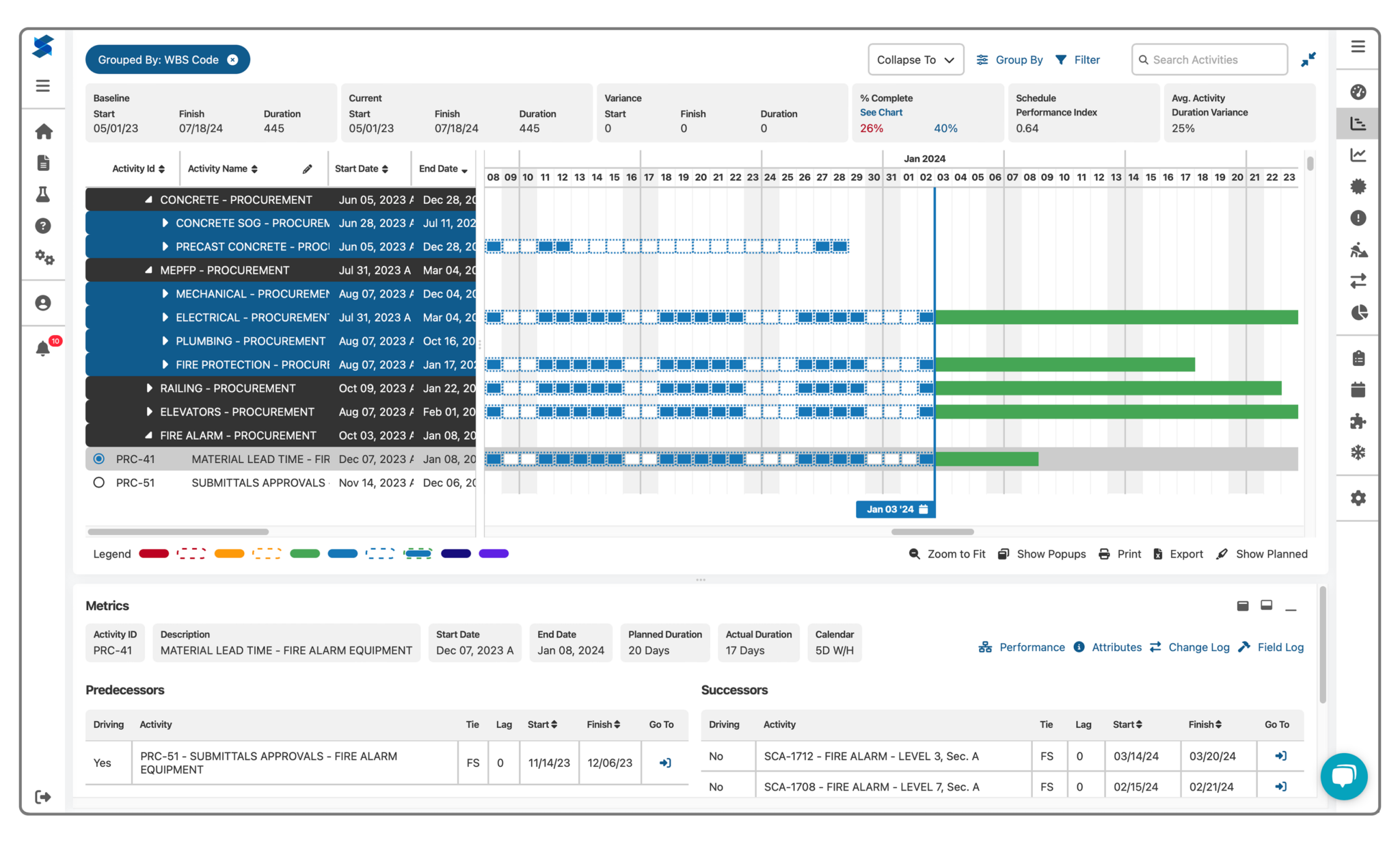The image size is (1400, 842).
Task: Open the pie chart panel
Action: coord(1358,313)
